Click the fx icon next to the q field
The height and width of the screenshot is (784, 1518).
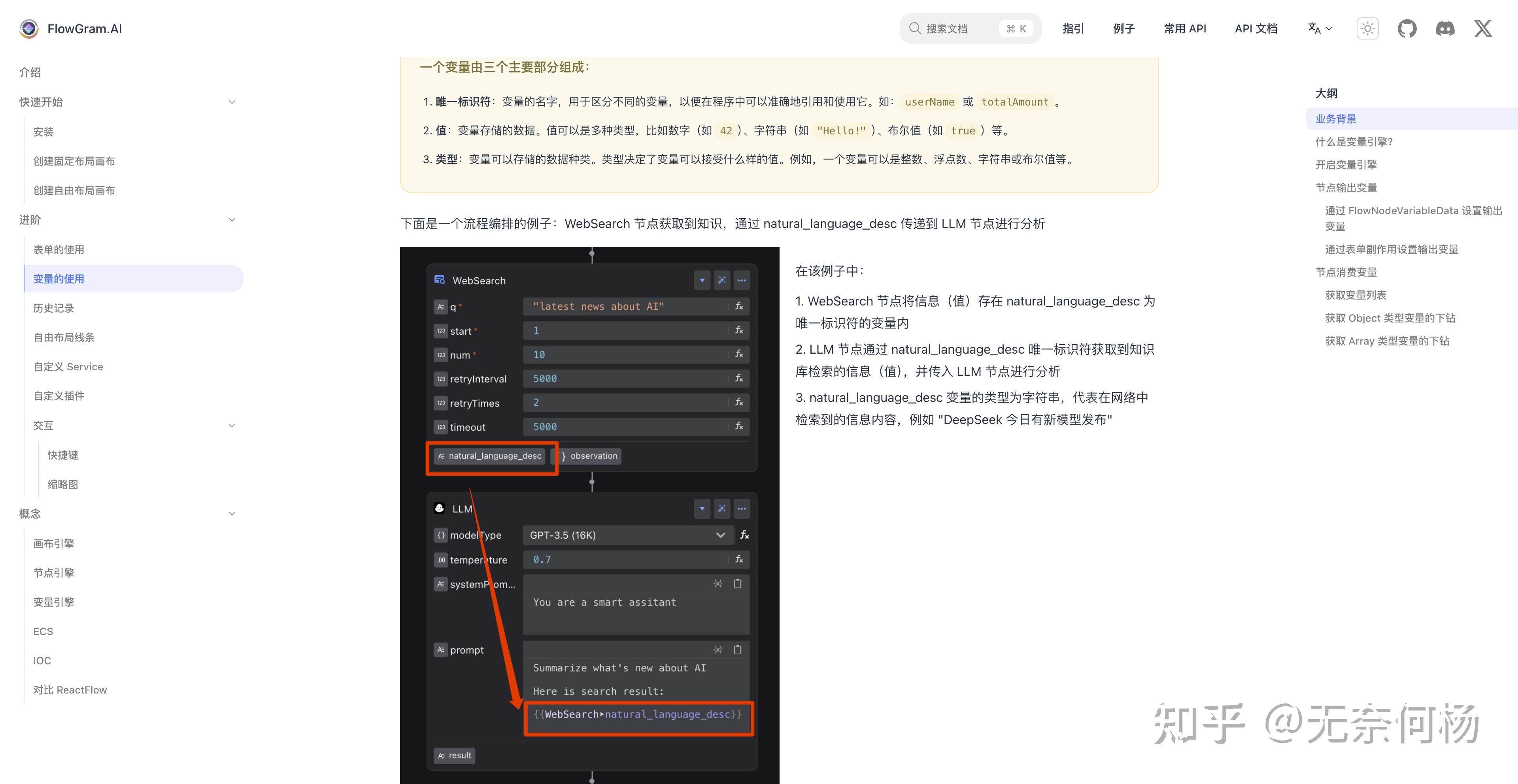[739, 306]
